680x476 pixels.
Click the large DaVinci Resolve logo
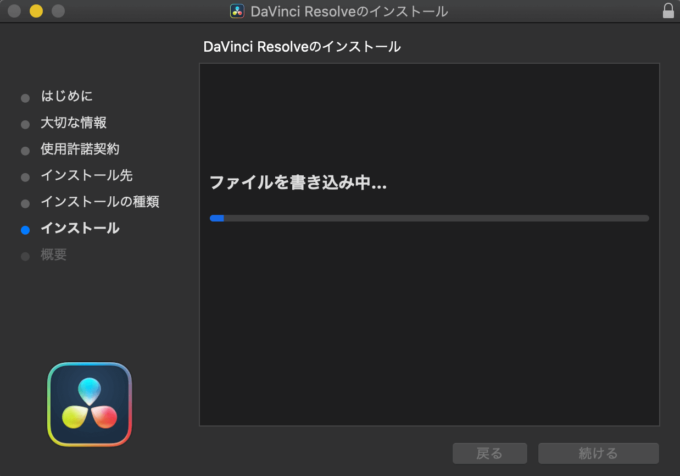(x=89, y=404)
